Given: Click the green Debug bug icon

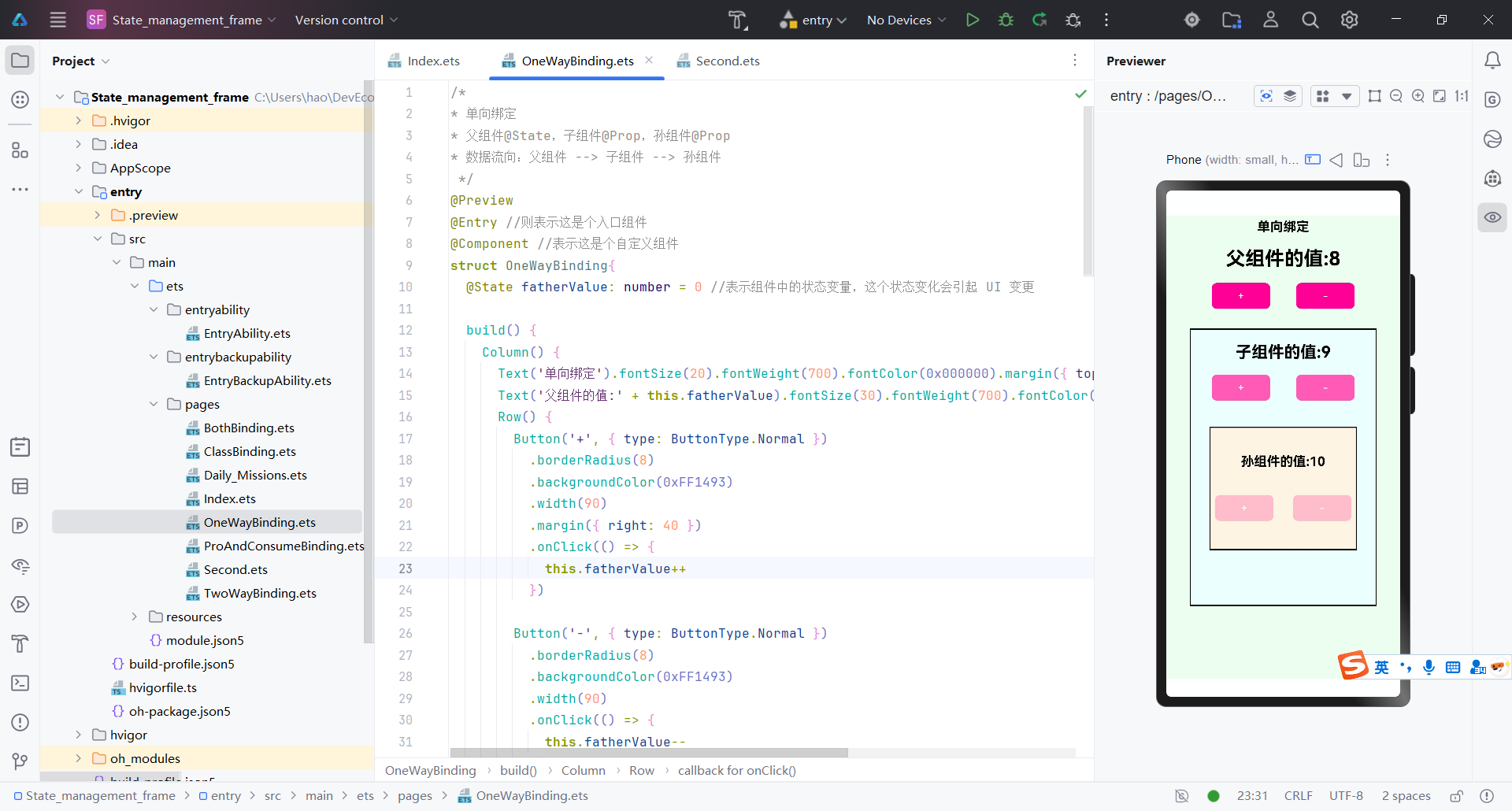Looking at the screenshot, I should tap(1006, 20).
